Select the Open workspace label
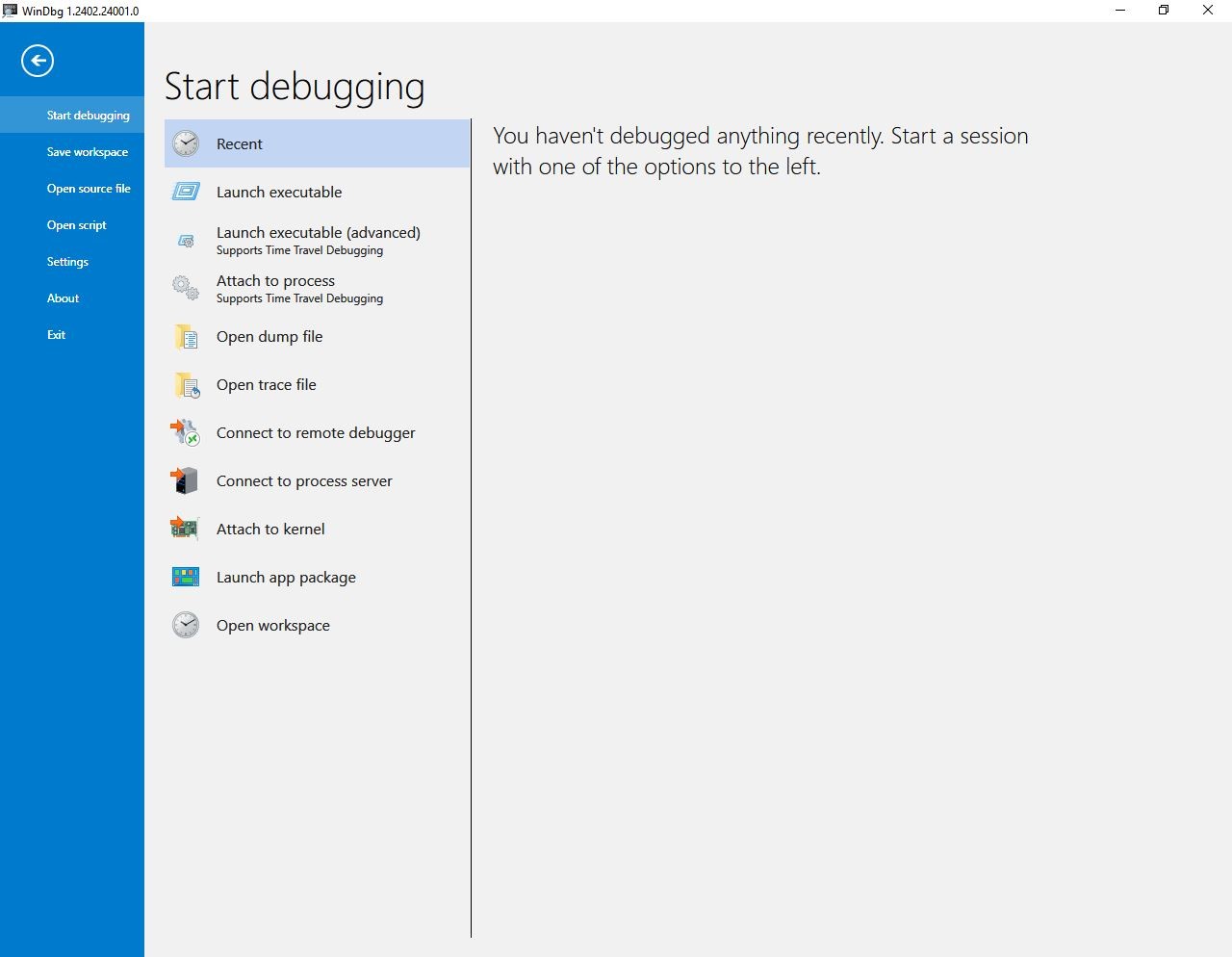Image resolution: width=1232 pixels, height=957 pixels. (273, 625)
